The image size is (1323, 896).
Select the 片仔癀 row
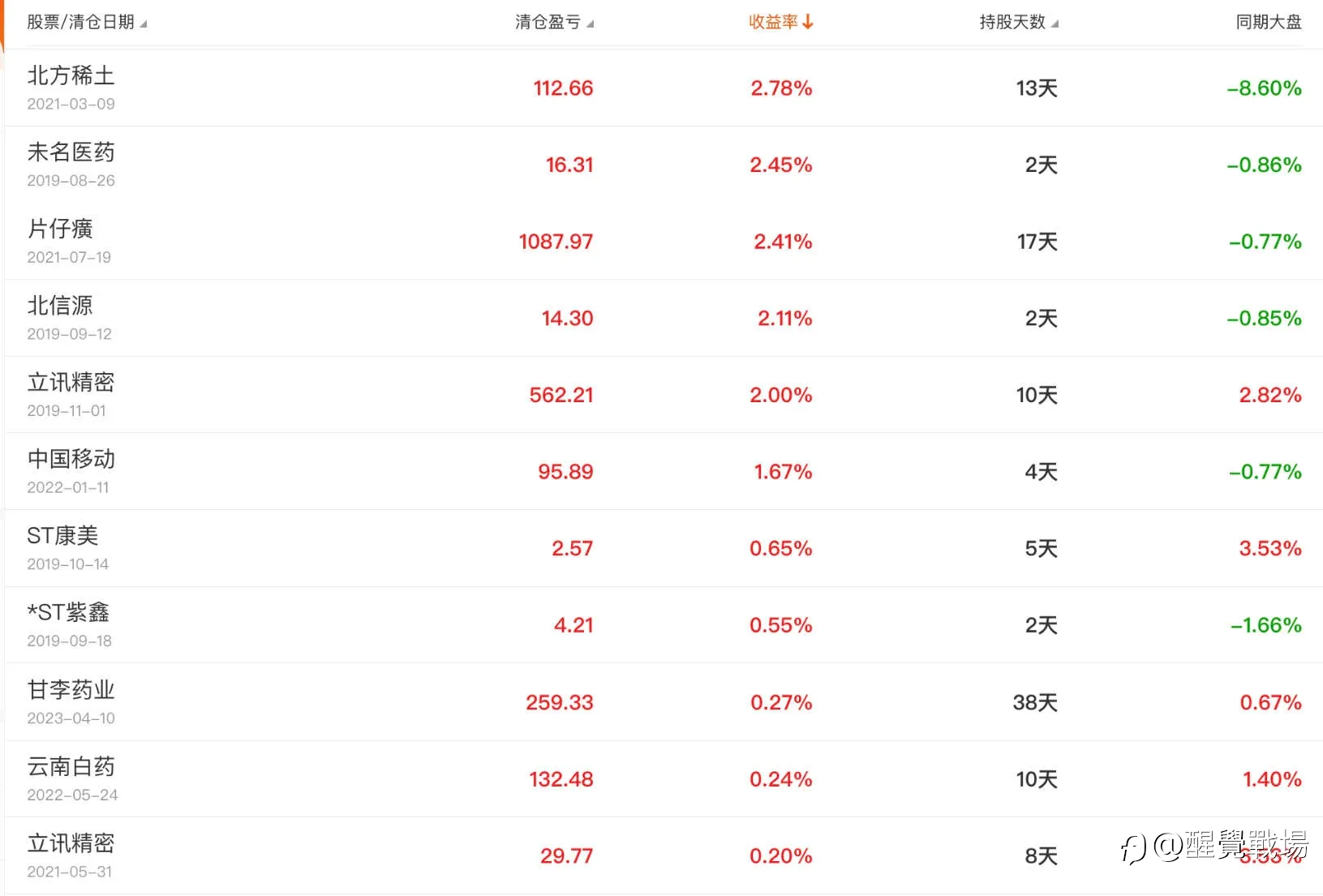664,241
